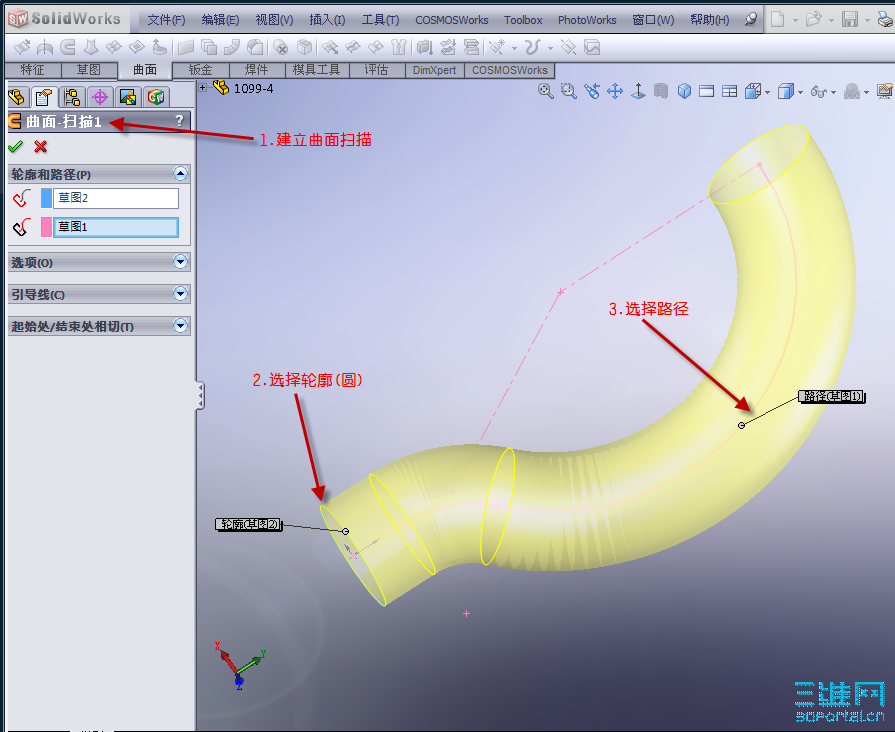Click the Hide/Show Items glasses icon
Viewport: 895px width, 732px height.
(x=819, y=91)
